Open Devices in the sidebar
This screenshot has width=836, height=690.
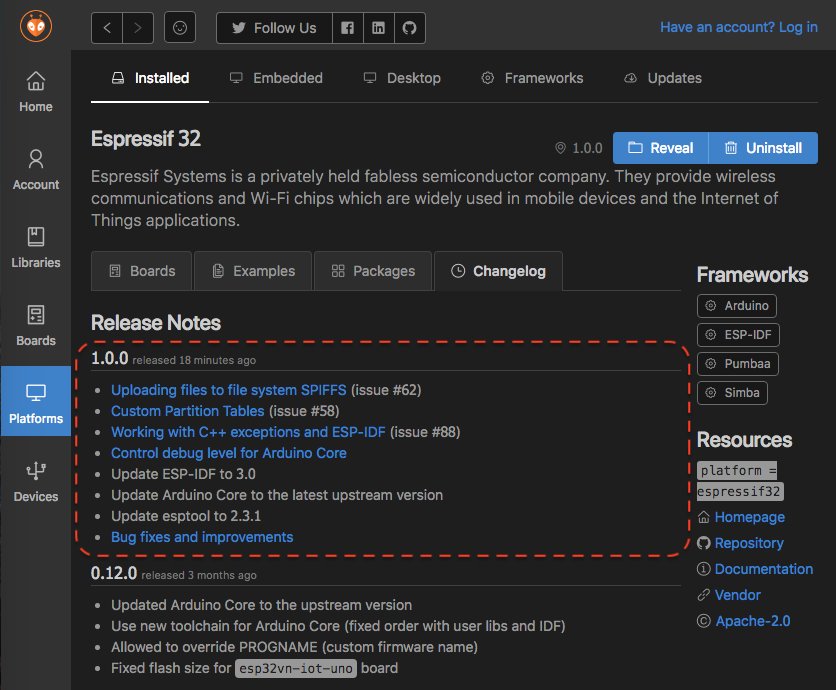pos(36,482)
